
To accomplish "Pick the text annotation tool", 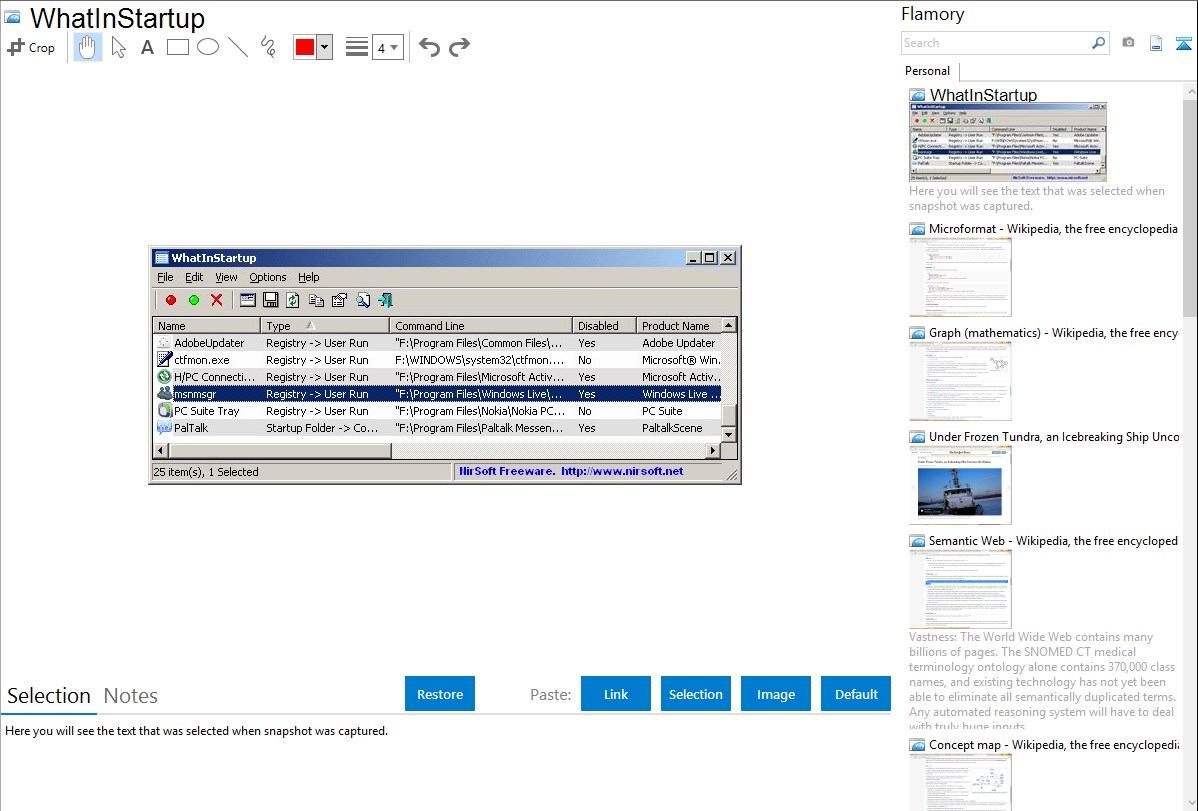I will point(147,47).
